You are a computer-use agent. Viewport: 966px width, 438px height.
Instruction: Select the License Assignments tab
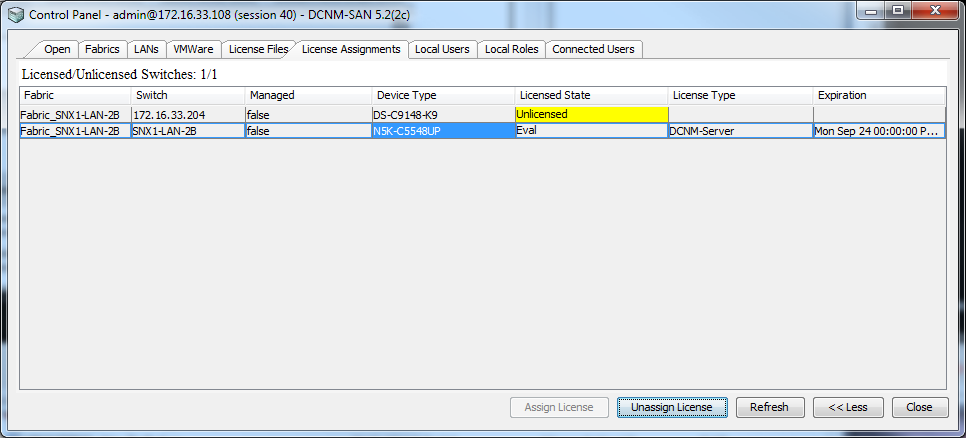coord(351,49)
